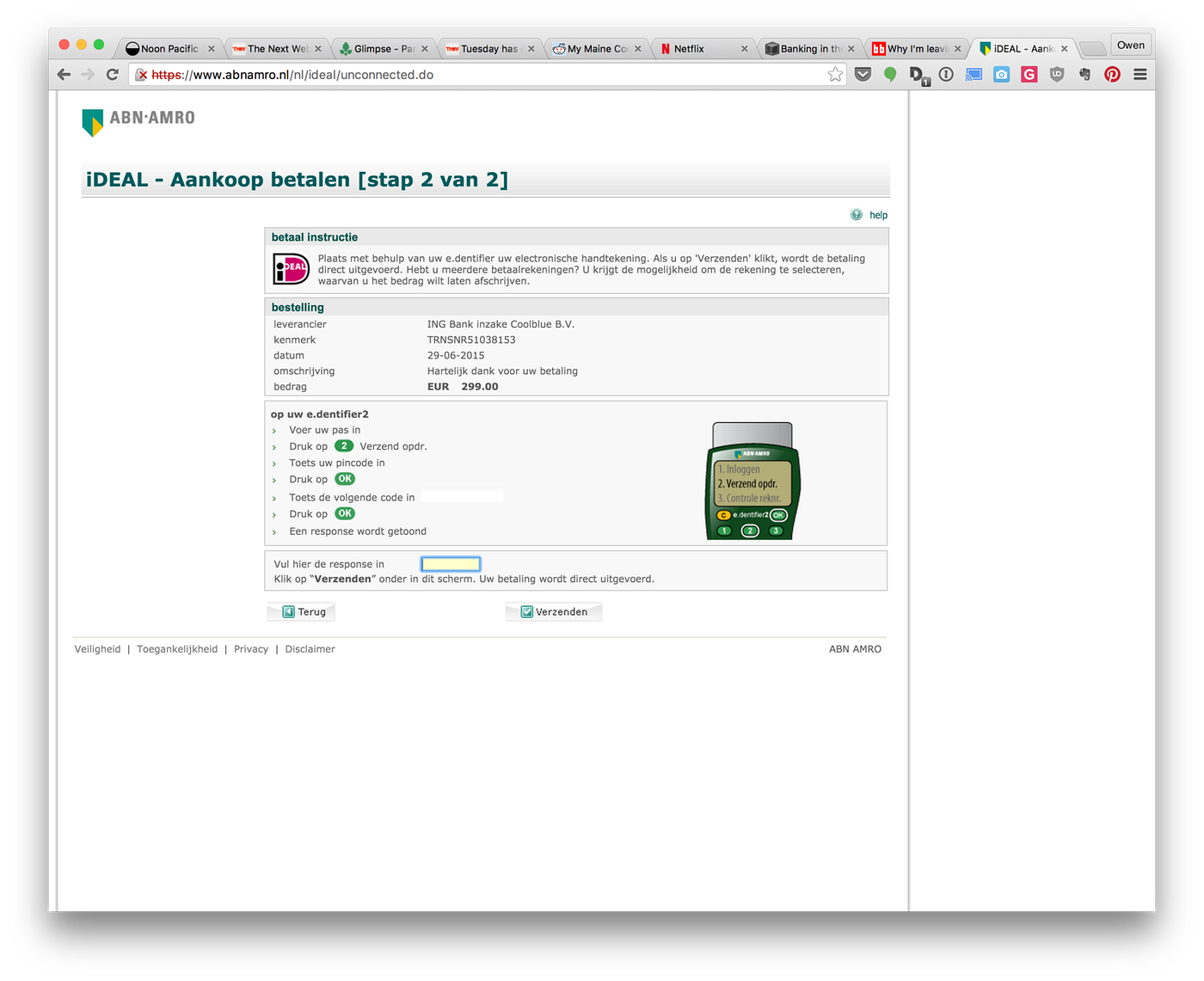Close the Why I'm leaving tab
Image resolution: width=1204 pixels, height=981 pixels.
pyautogui.click(x=958, y=49)
